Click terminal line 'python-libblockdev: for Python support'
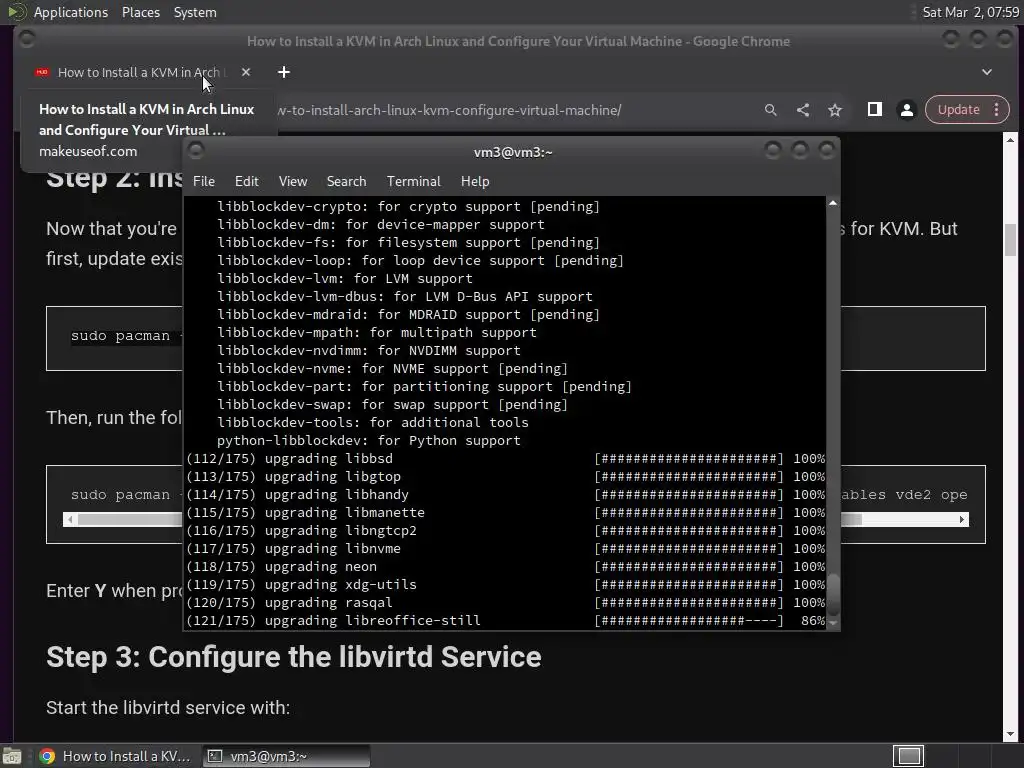Screen dimensions: 1024x768 [369, 441]
